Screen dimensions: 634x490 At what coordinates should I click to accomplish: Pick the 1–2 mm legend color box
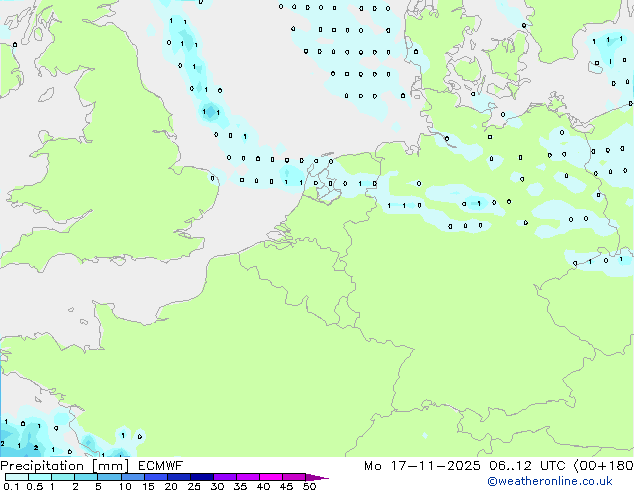[x=63, y=477]
